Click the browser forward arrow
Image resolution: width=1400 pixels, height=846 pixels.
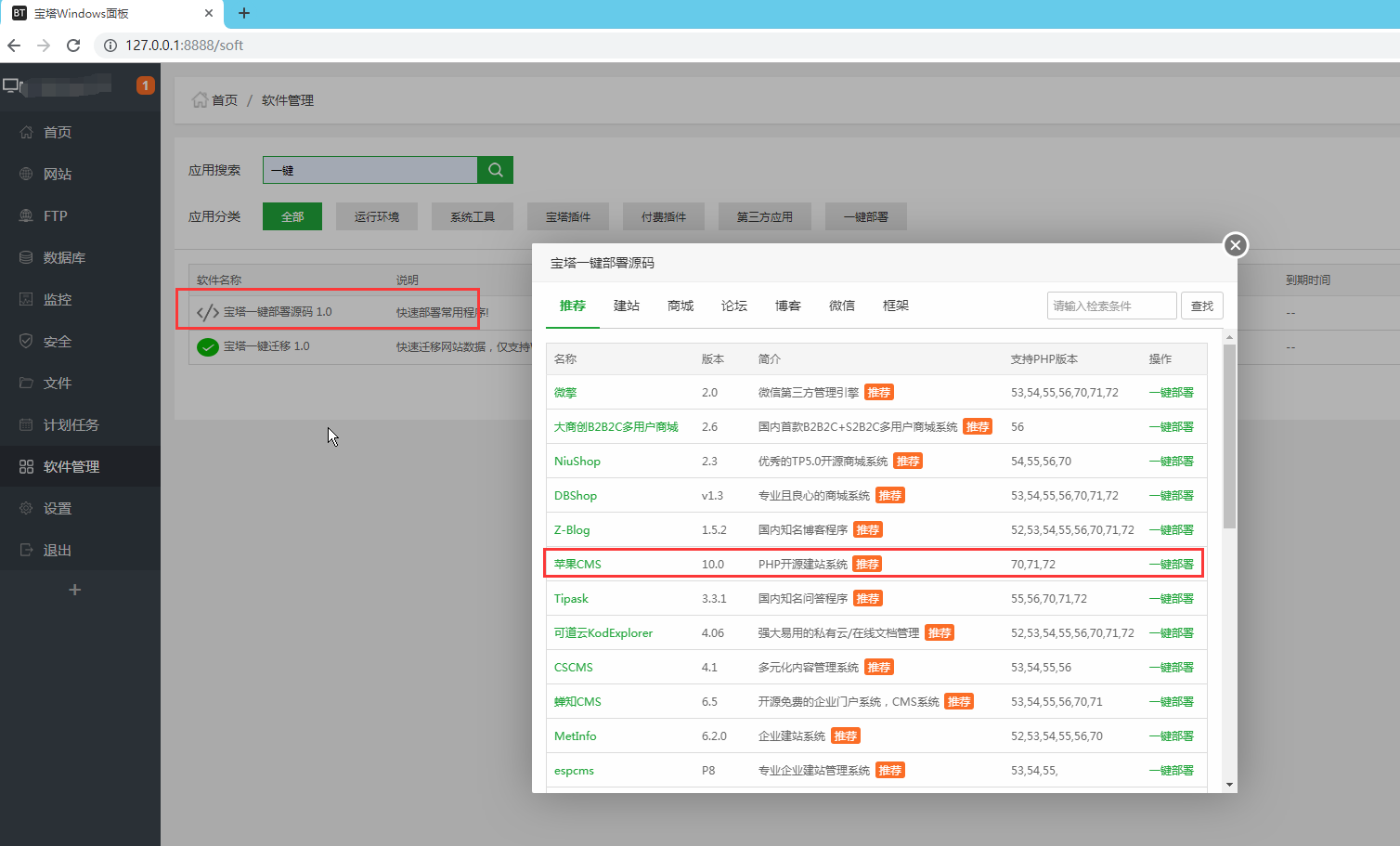point(44,46)
